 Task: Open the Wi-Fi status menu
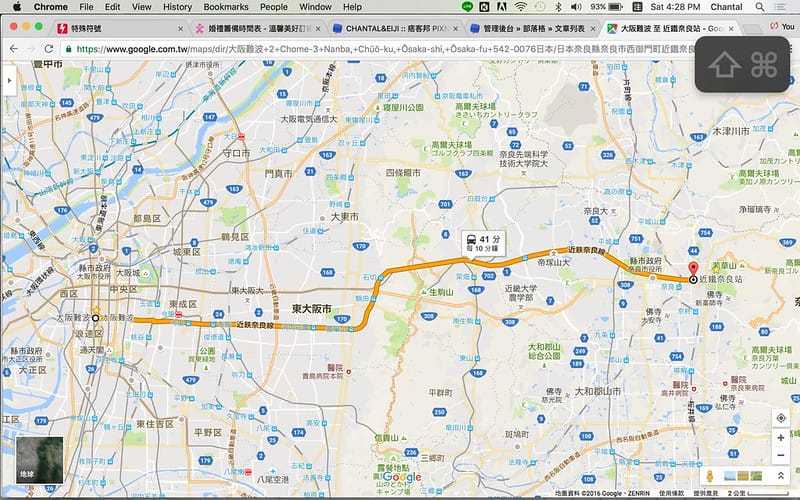click(x=520, y=7)
